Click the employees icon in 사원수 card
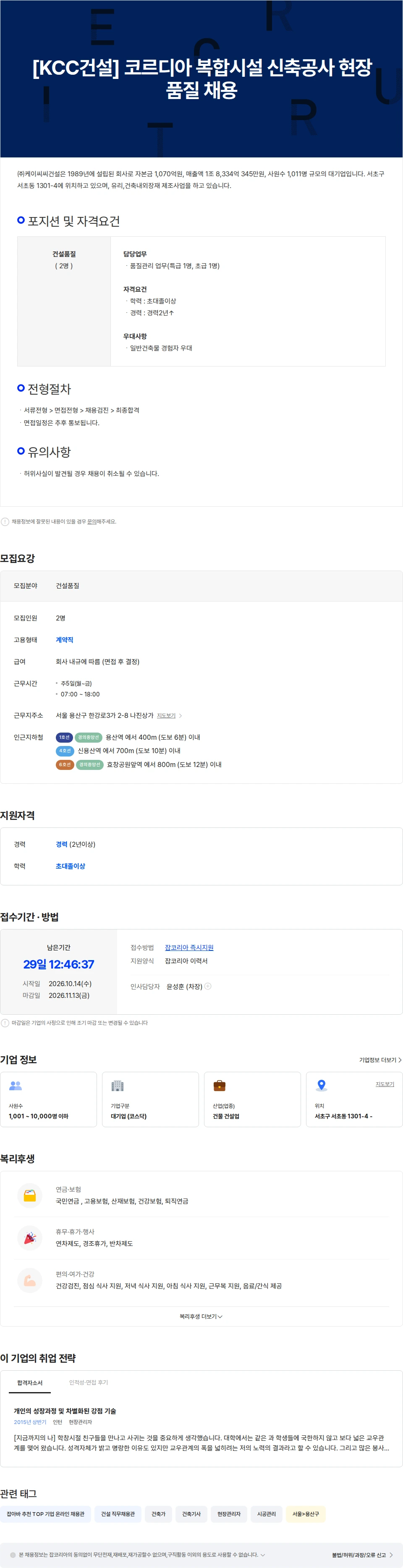Image resolution: width=403 pixels, height=1568 pixels. [16, 1085]
